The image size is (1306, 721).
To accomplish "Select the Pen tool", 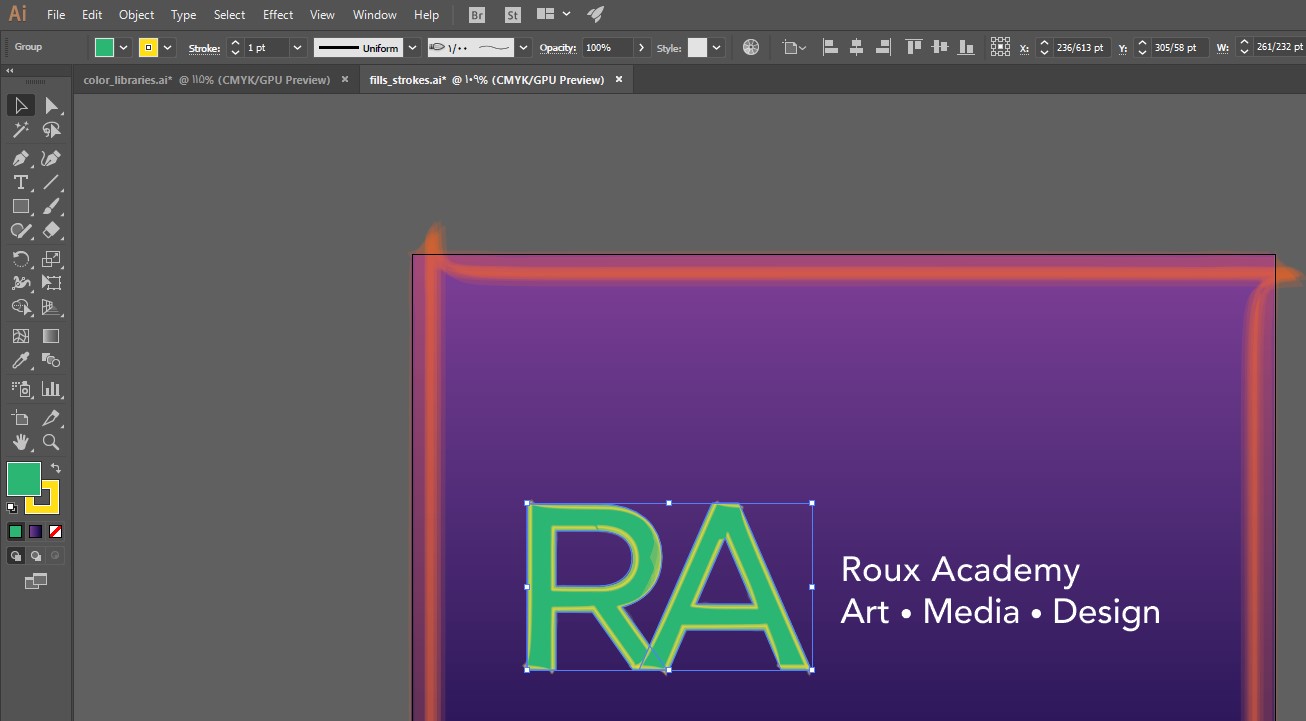I will point(20,158).
